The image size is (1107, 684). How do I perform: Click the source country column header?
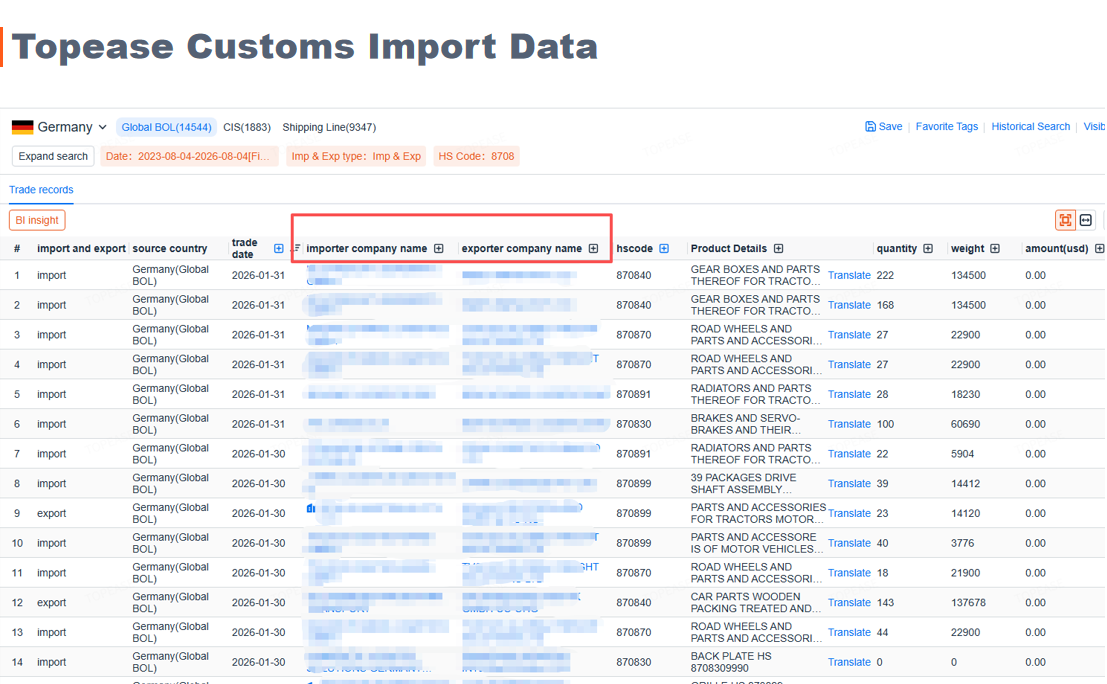169,248
